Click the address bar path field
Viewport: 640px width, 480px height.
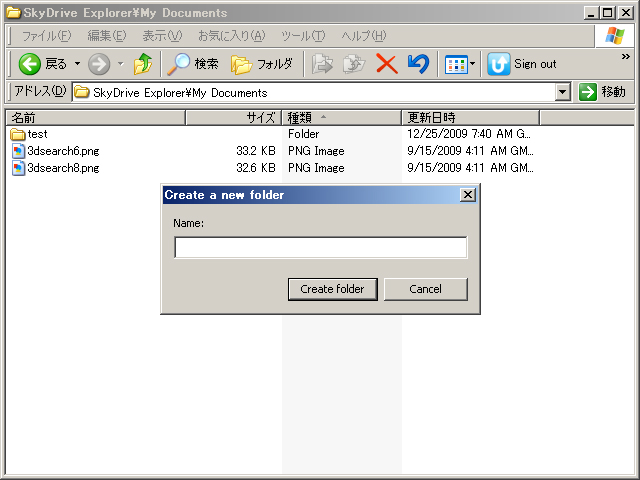point(314,93)
